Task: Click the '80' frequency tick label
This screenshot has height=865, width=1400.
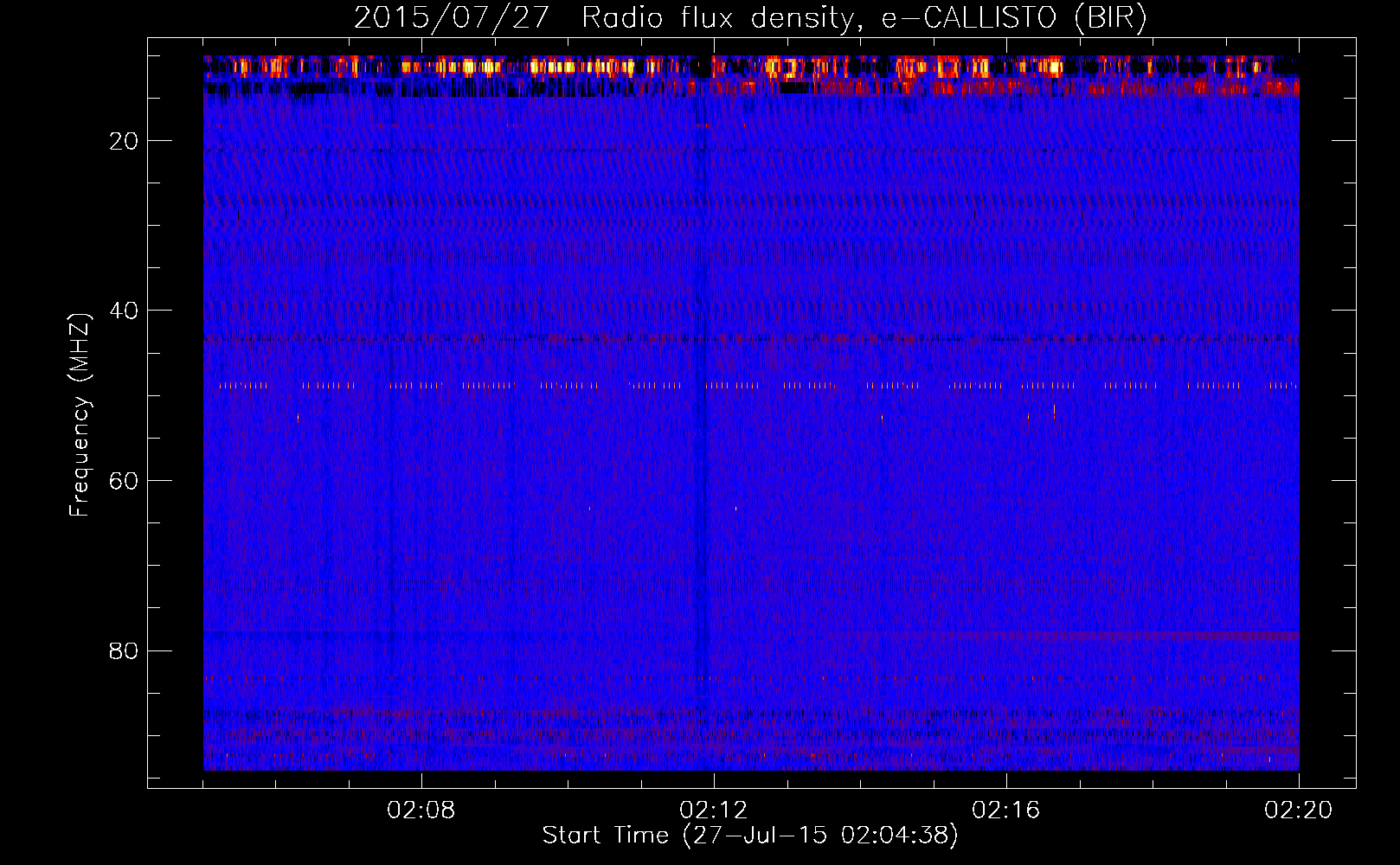Action: [125, 650]
